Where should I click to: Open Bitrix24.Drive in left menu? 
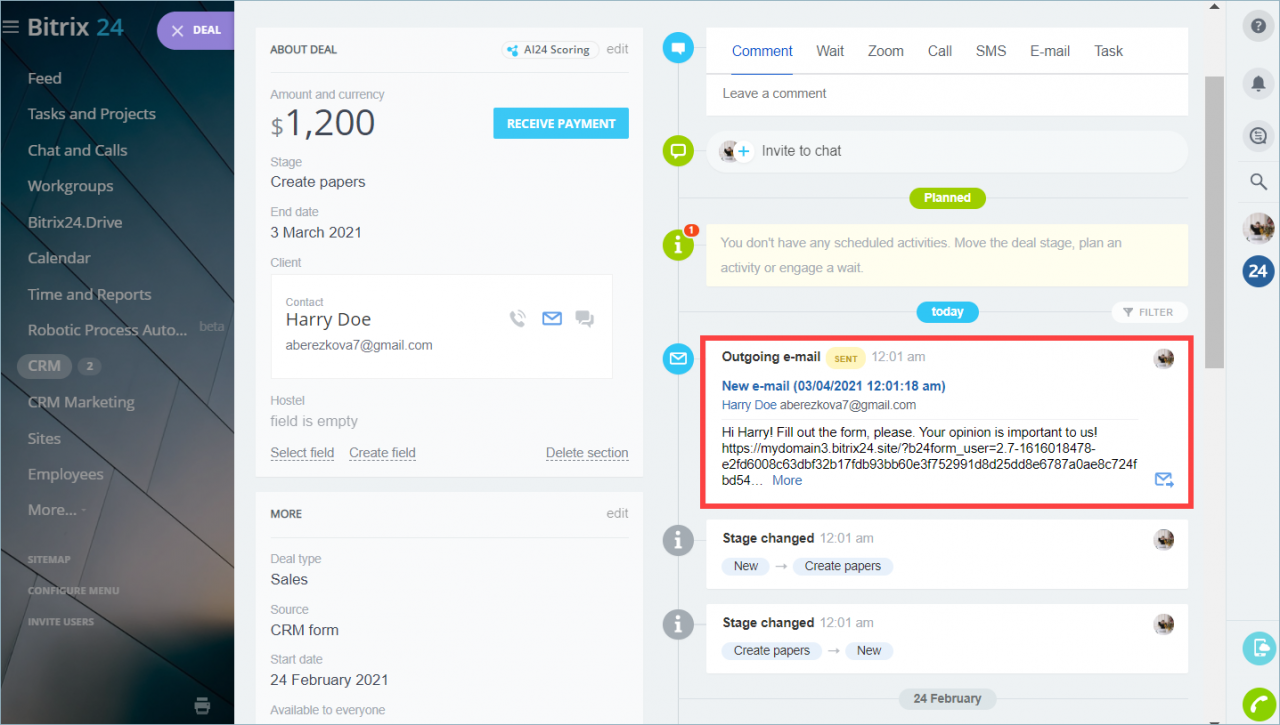[x=75, y=222]
